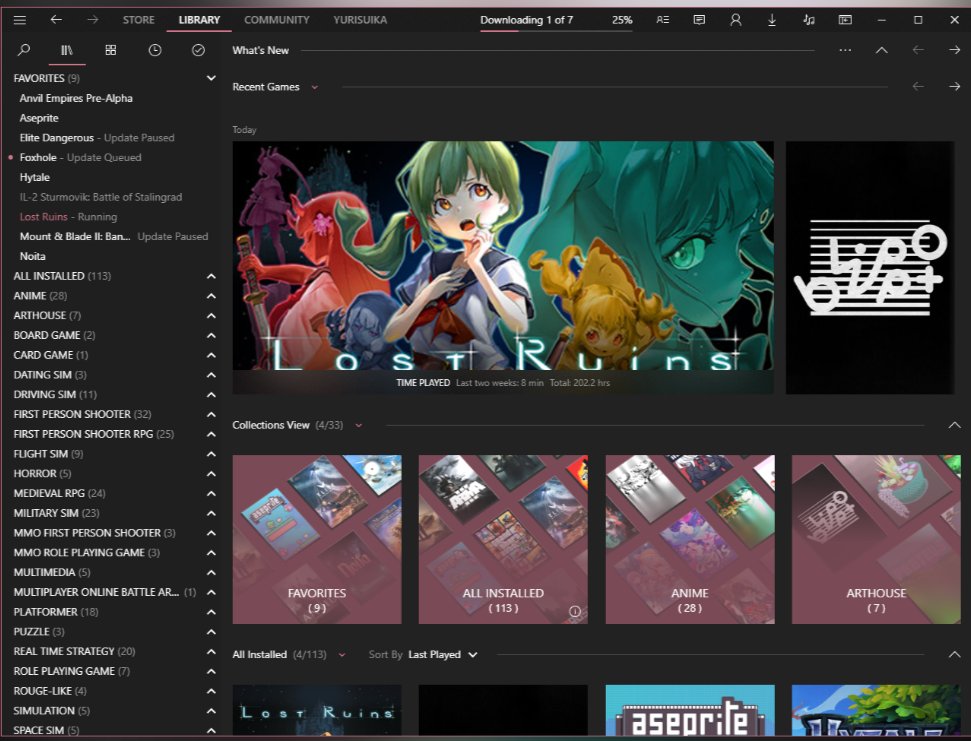Go to next What's New page arrow

pyautogui.click(x=954, y=50)
